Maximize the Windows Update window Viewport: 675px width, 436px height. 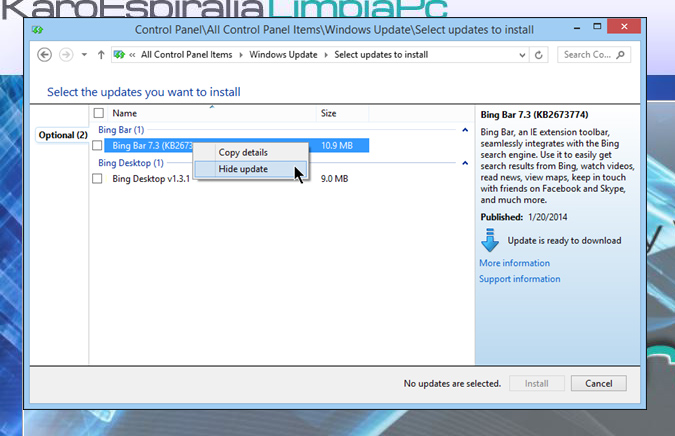[x=597, y=27]
